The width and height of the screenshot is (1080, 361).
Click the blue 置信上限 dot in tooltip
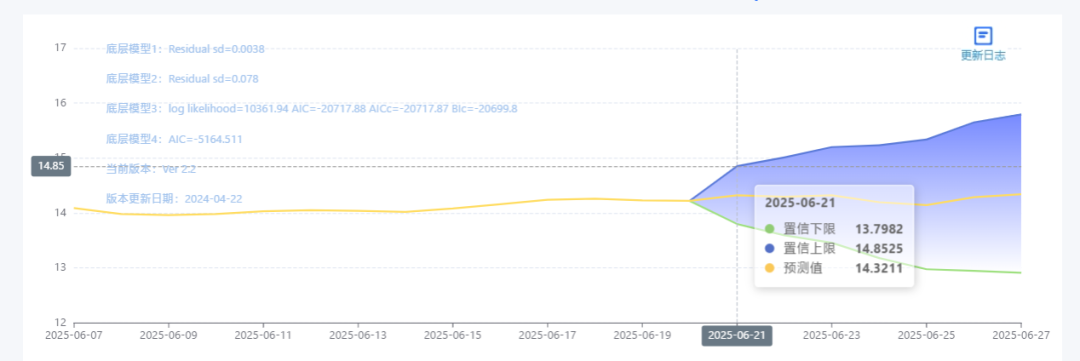click(x=769, y=248)
